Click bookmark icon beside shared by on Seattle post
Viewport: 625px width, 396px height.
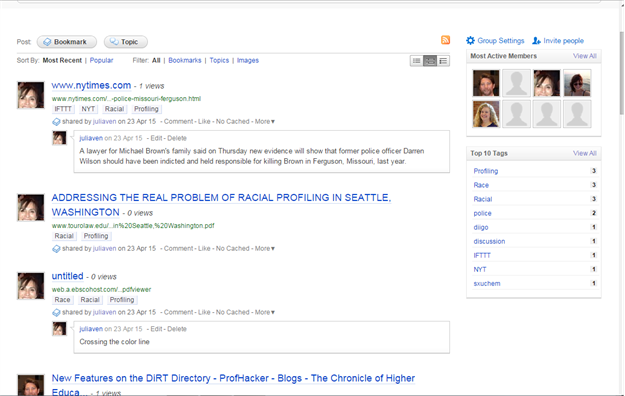coord(56,248)
